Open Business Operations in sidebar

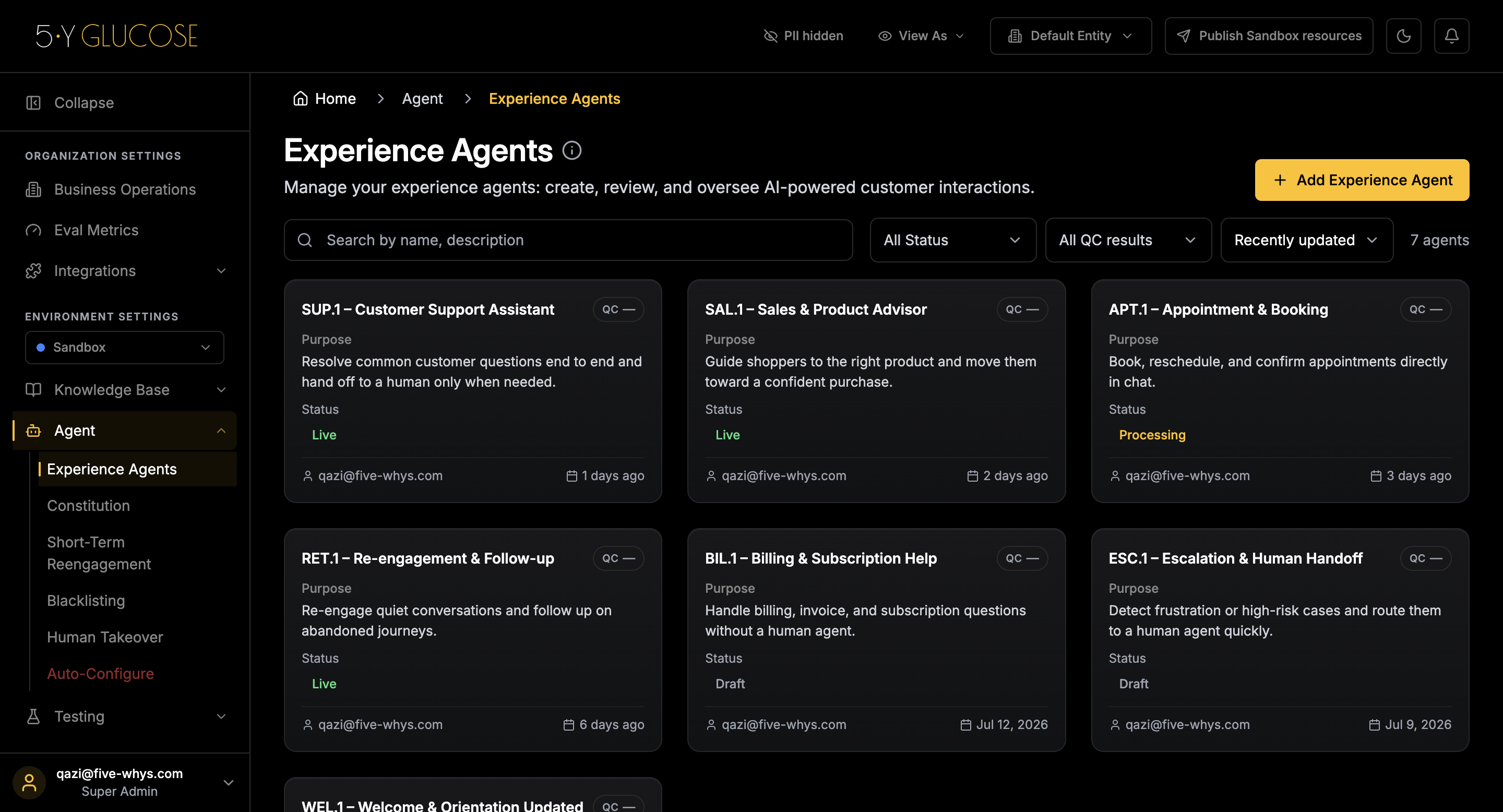tap(124, 189)
